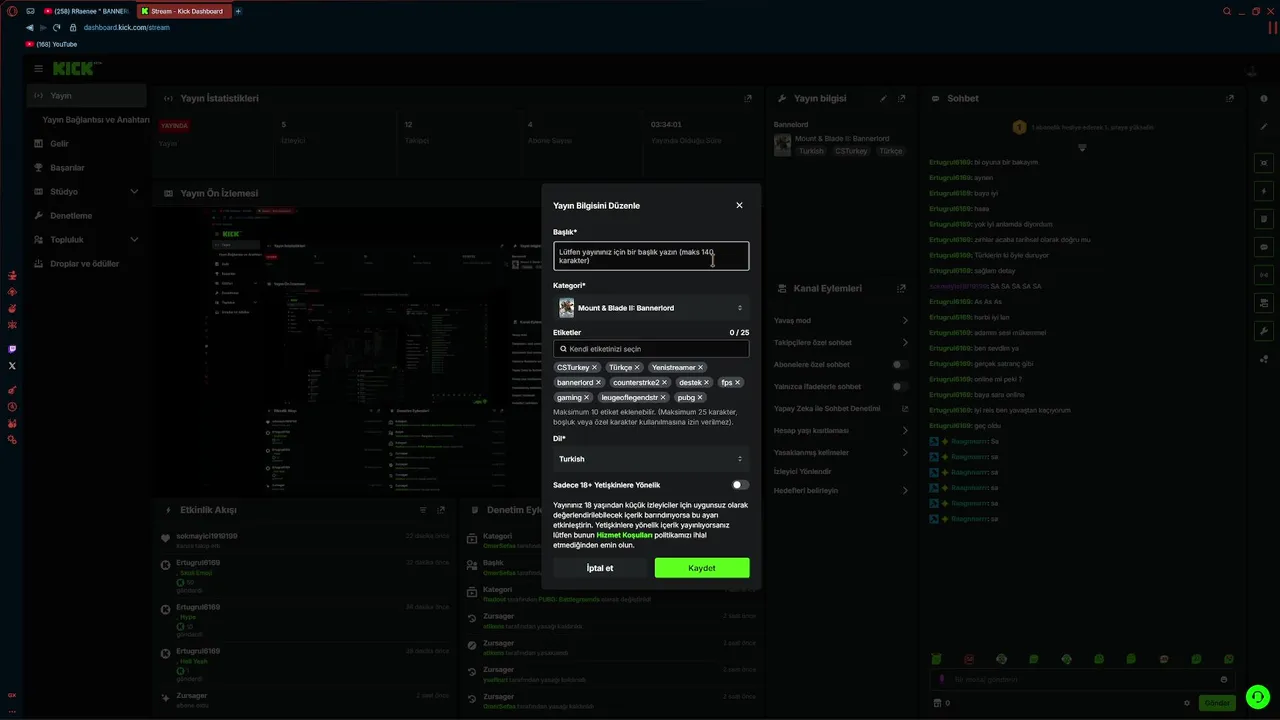
Task: Click the İptal et button
Action: (x=600, y=568)
